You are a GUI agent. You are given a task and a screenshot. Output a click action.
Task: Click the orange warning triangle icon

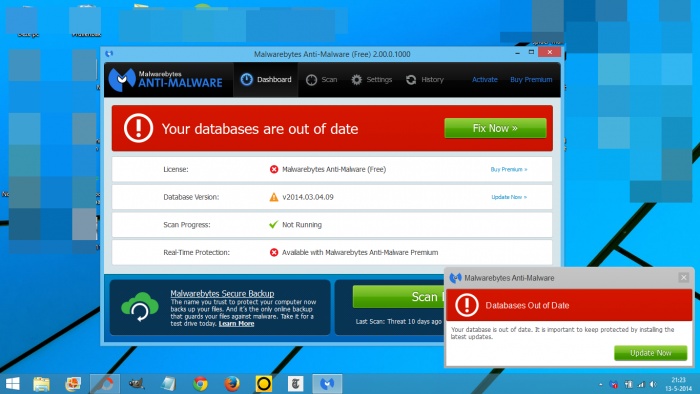click(x=274, y=197)
